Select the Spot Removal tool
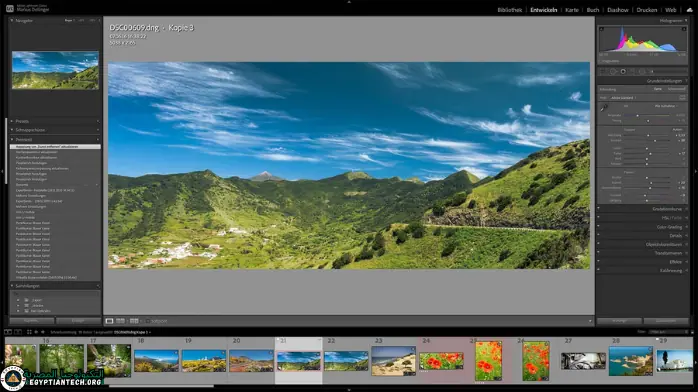The image size is (698, 392). (x=613, y=71)
